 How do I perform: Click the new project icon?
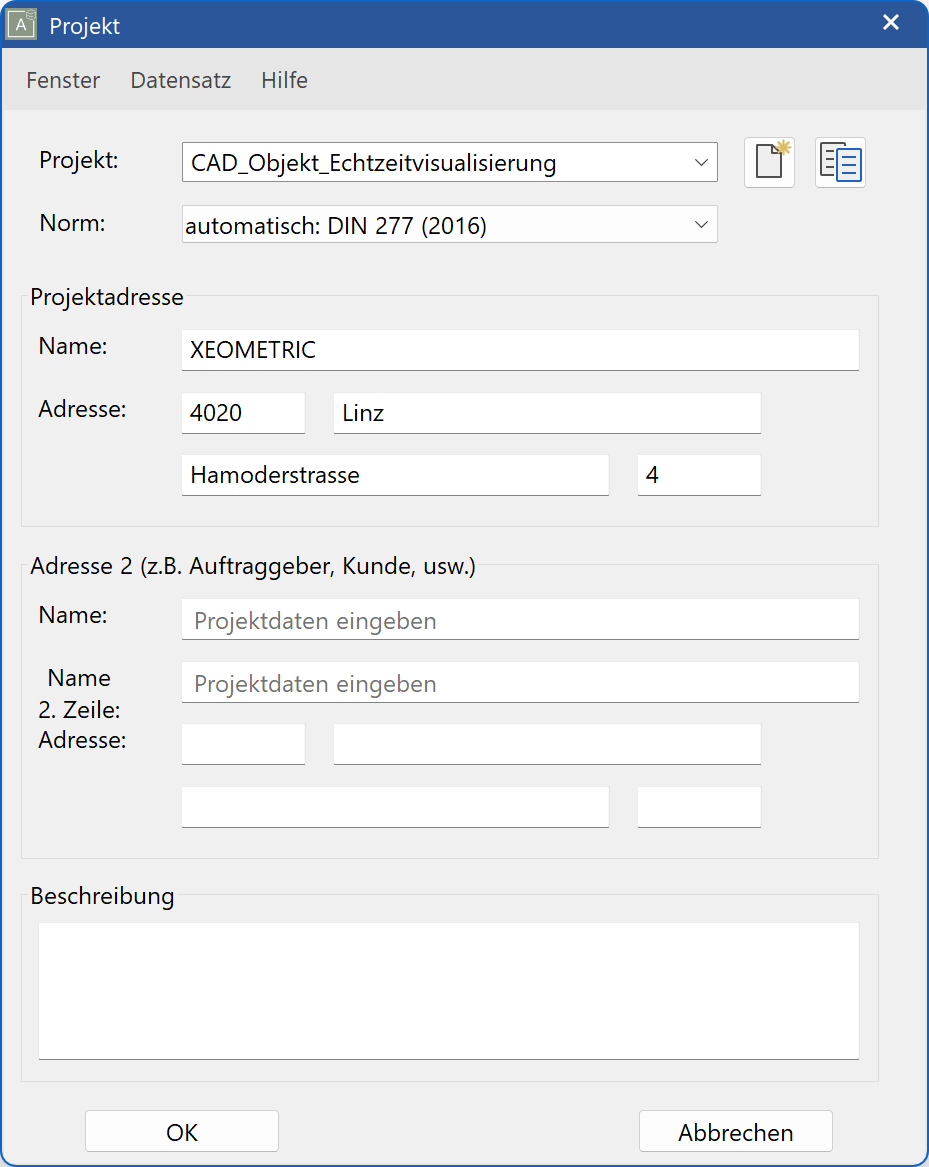tap(769, 162)
